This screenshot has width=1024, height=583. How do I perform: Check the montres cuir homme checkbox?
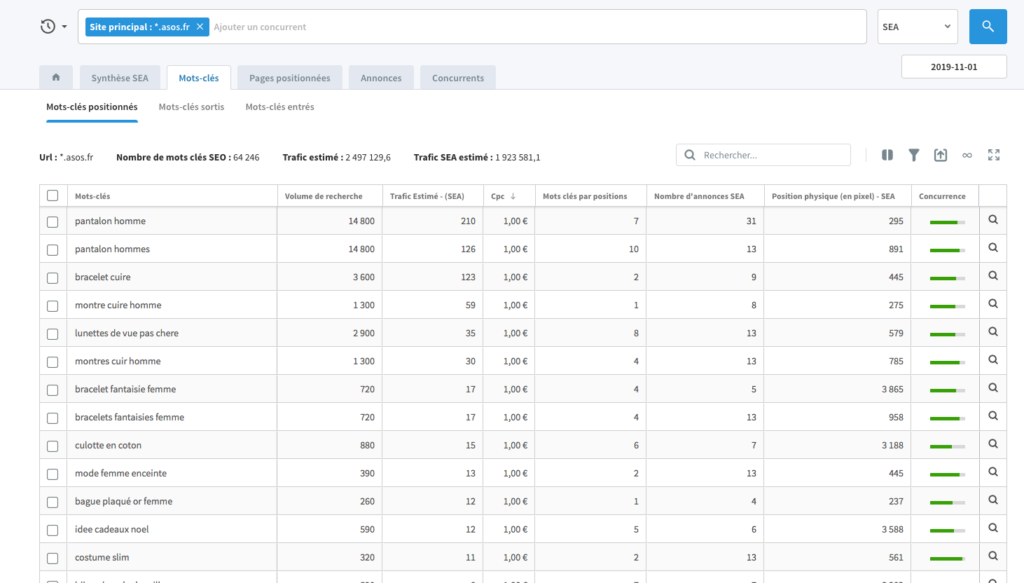click(53, 362)
